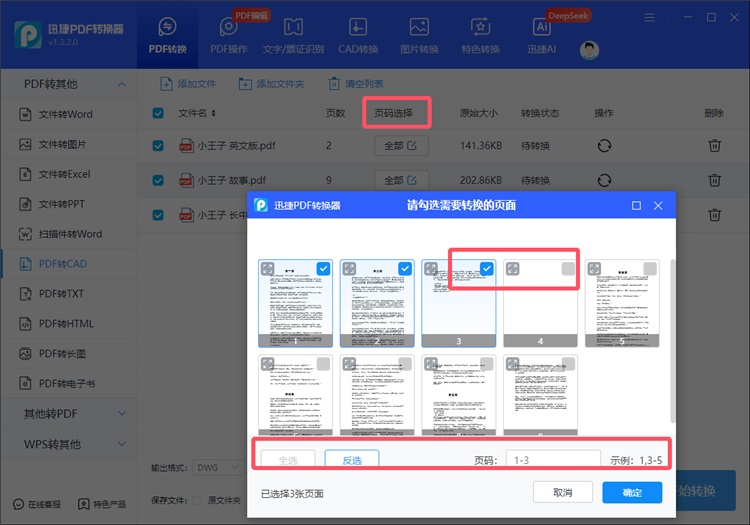Toggle the select-all checkbox in file list header

(158, 113)
